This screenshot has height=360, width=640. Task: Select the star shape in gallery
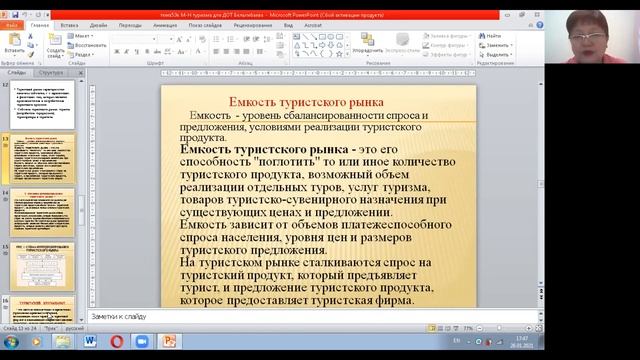339,54
